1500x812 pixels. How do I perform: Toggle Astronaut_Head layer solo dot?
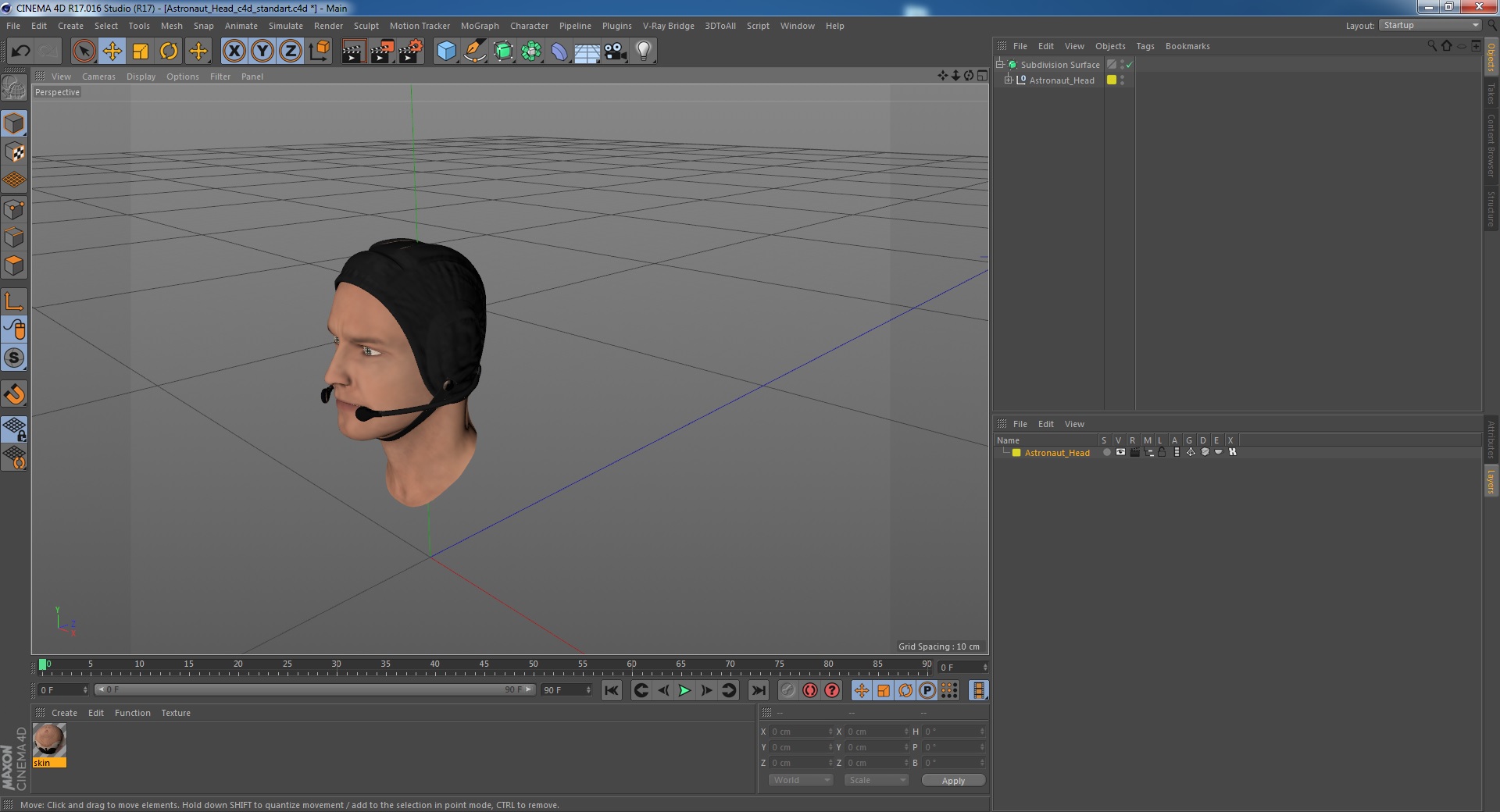[x=1106, y=452]
